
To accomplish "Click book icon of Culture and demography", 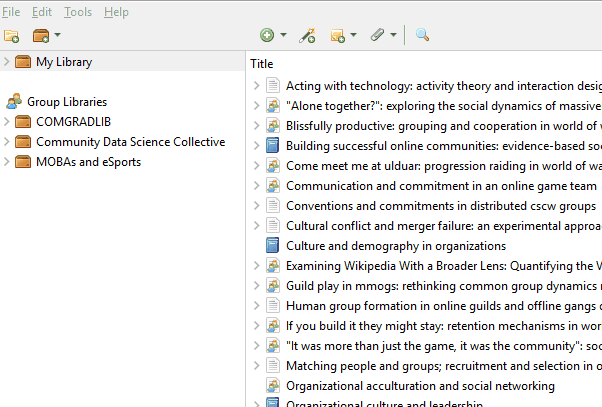I will (273, 245).
